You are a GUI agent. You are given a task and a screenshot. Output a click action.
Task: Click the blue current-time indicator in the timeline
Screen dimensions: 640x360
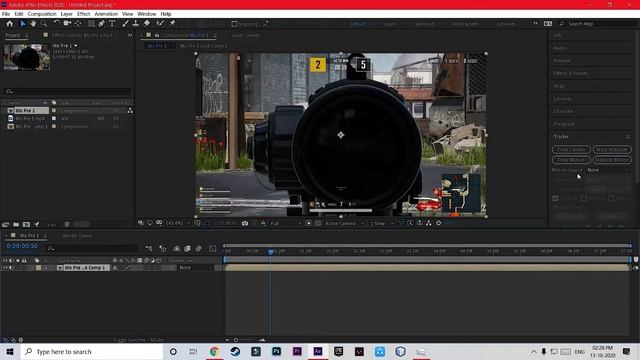[x=271, y=251]
